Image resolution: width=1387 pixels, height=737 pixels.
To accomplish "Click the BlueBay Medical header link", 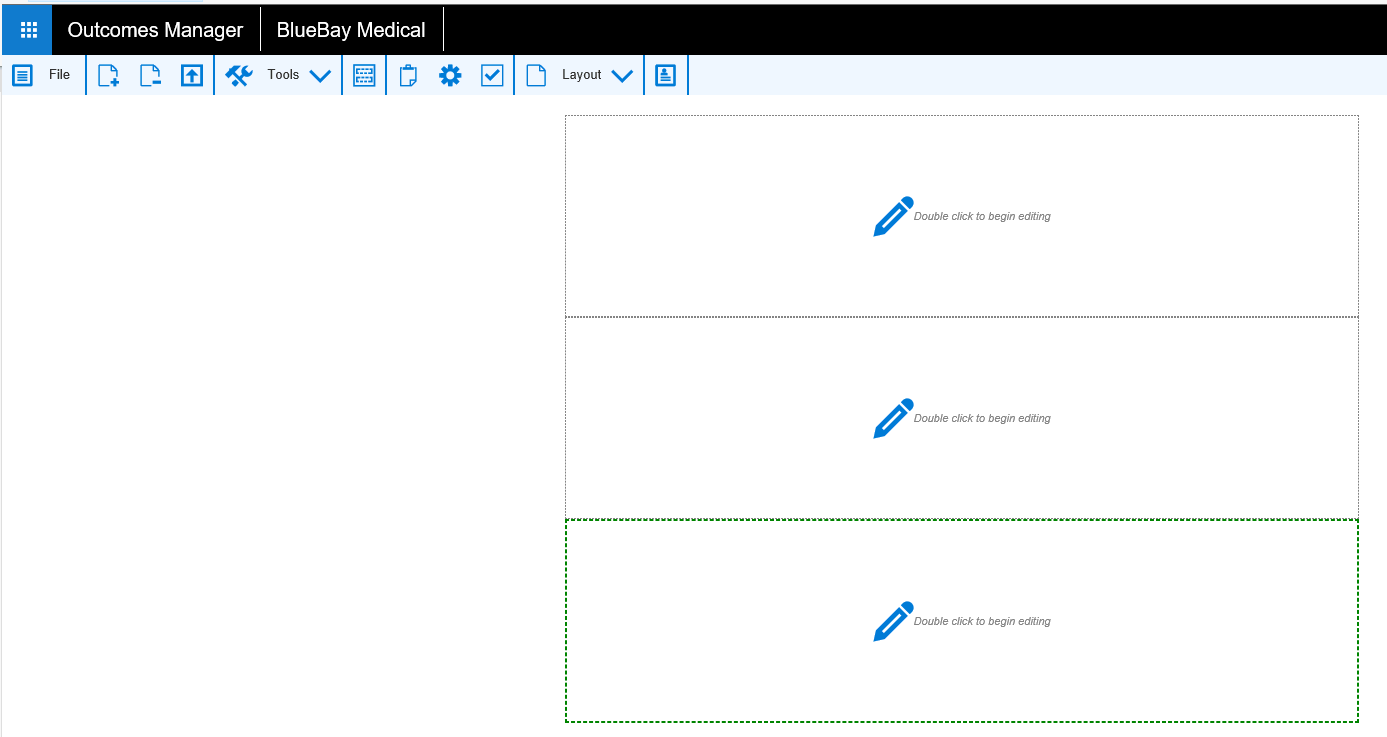I will coord(351,30).
